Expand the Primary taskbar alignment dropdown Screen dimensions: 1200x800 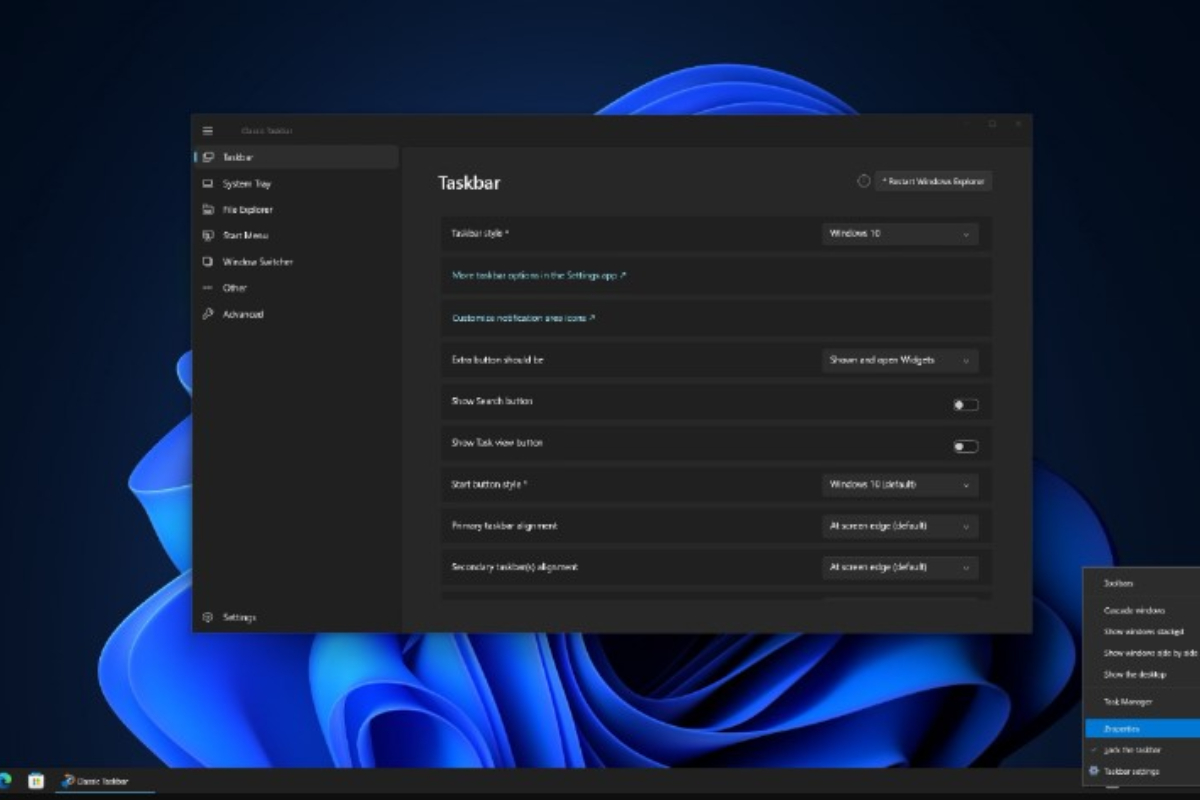(899, 526)
